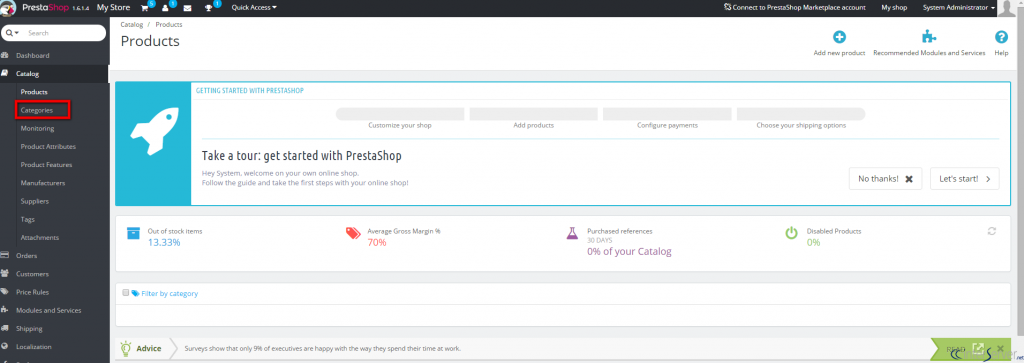The height and width of the screenshot is (363, 1024).
Task: Open Suppliers submenu item
Action: (35, 202)
